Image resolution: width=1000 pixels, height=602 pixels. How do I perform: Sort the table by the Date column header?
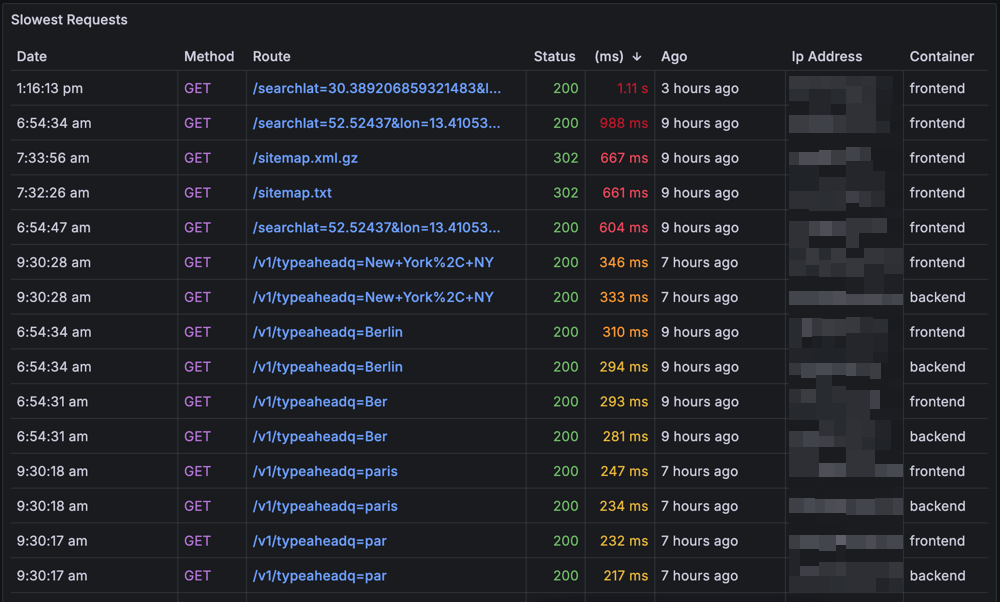pos(32,57)
